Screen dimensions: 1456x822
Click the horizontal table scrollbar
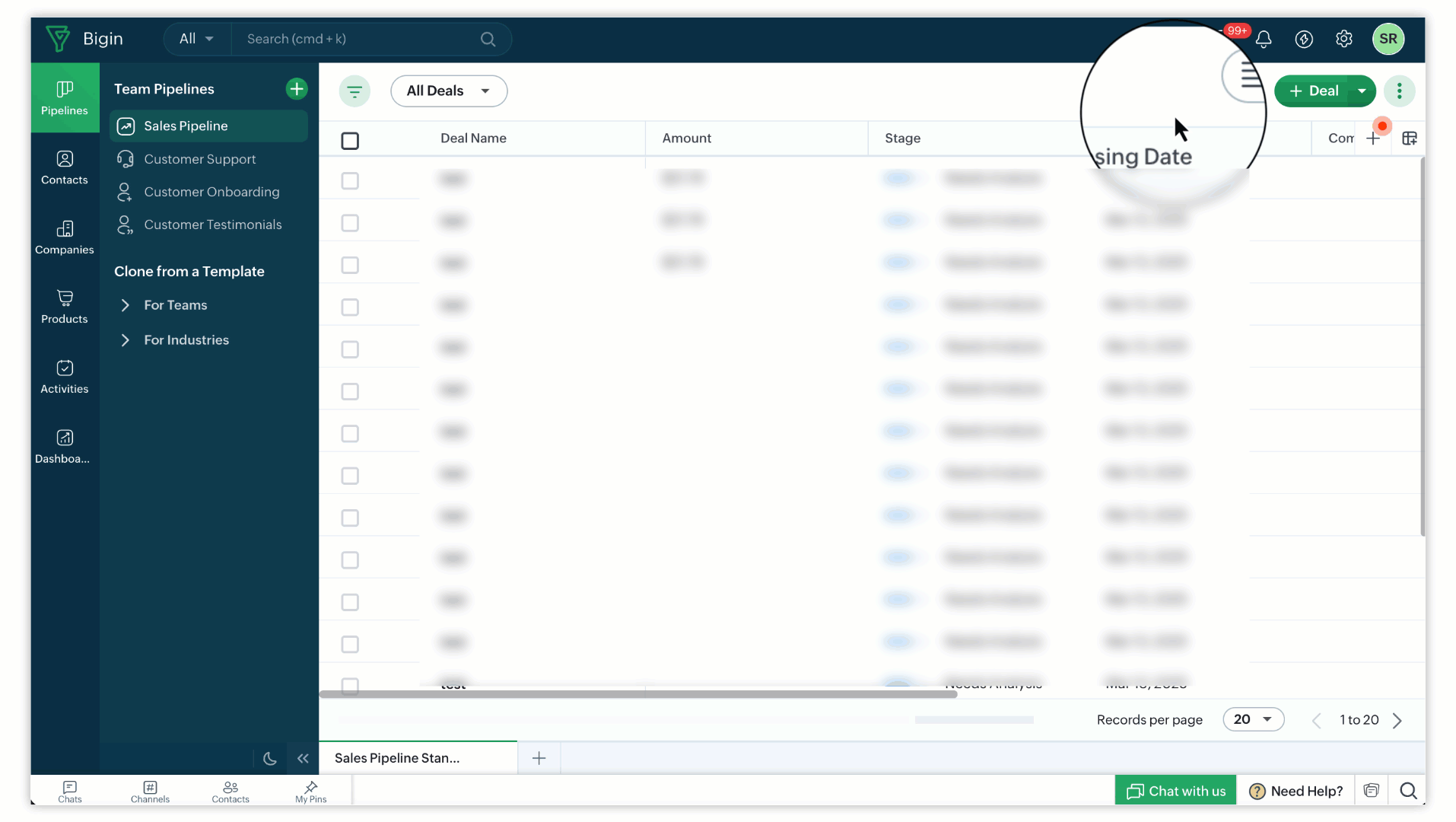[x=638, y=694]
